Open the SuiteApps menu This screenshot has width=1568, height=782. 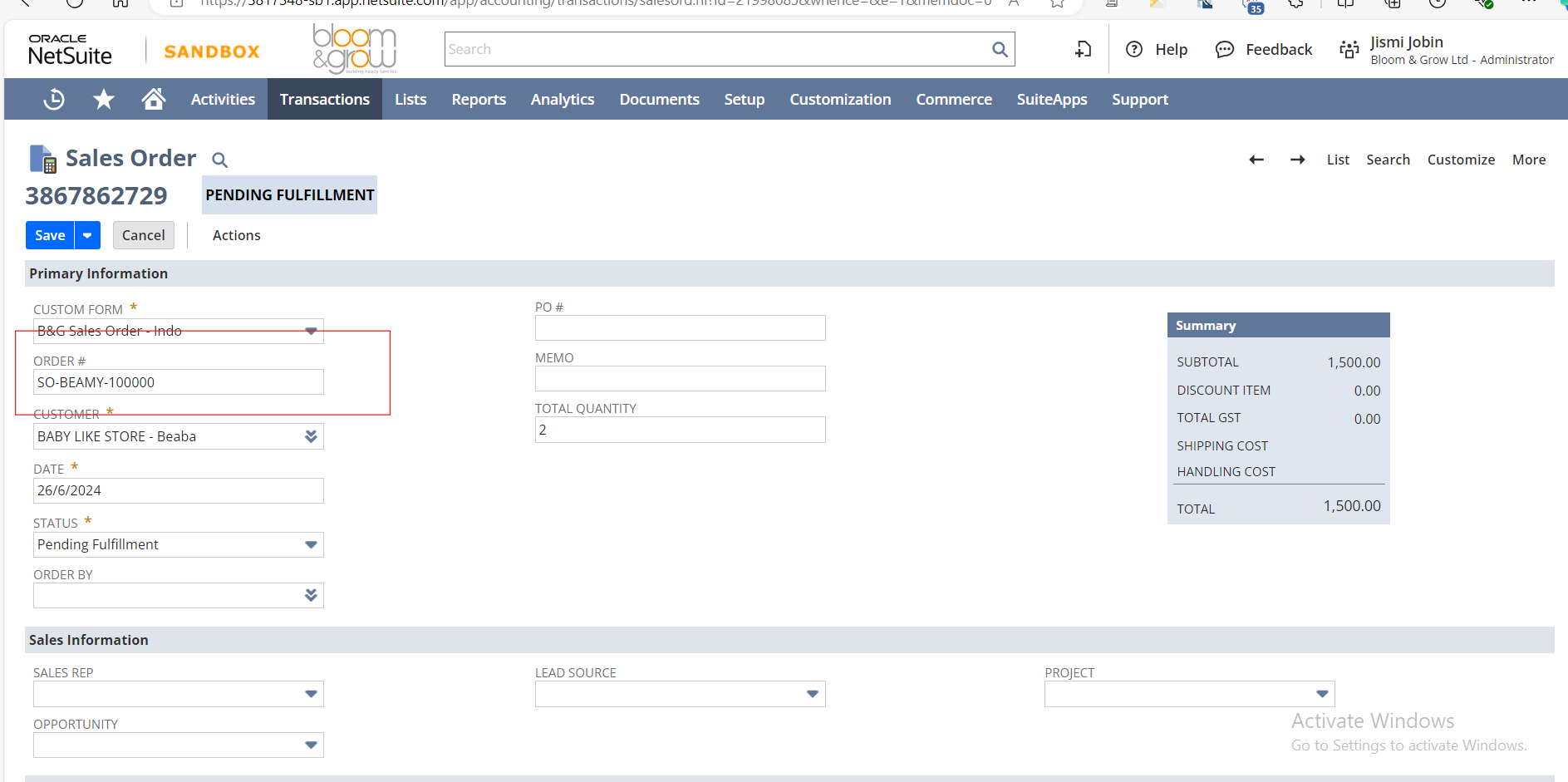pyautogui.click(x=1052, y=99)
